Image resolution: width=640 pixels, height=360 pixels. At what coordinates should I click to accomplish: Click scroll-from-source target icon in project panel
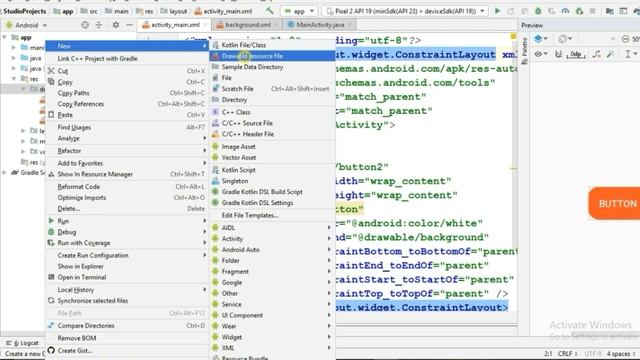click(x=85, y=25)
